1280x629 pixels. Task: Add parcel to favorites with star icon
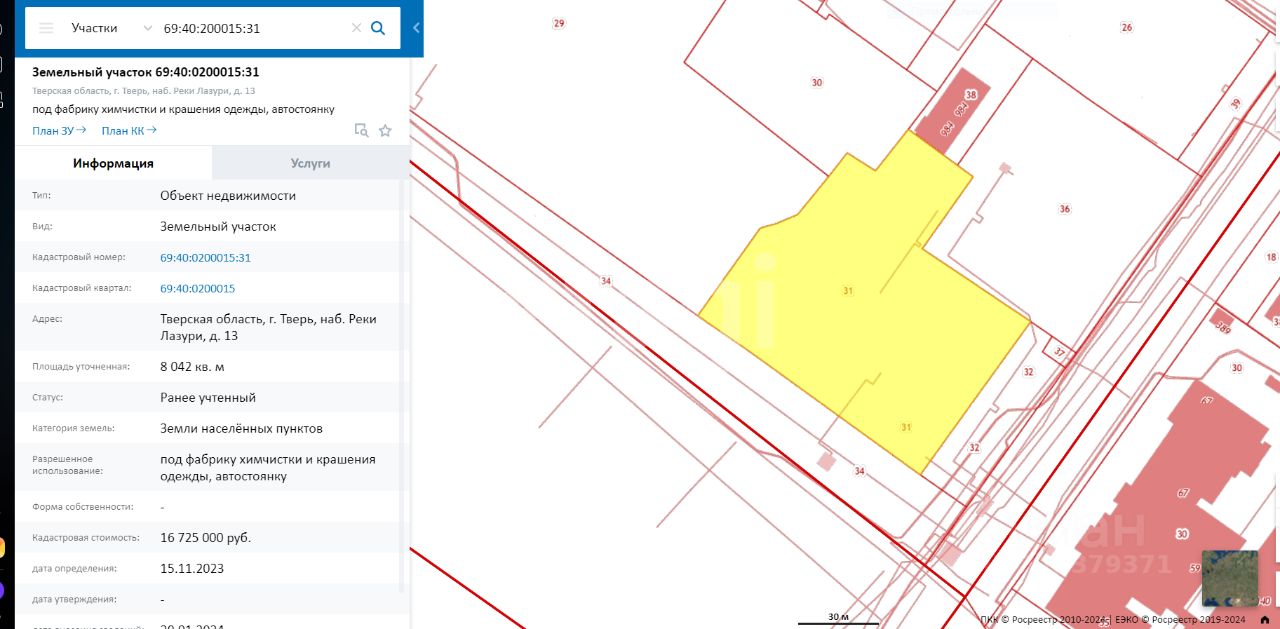point(385,130)
